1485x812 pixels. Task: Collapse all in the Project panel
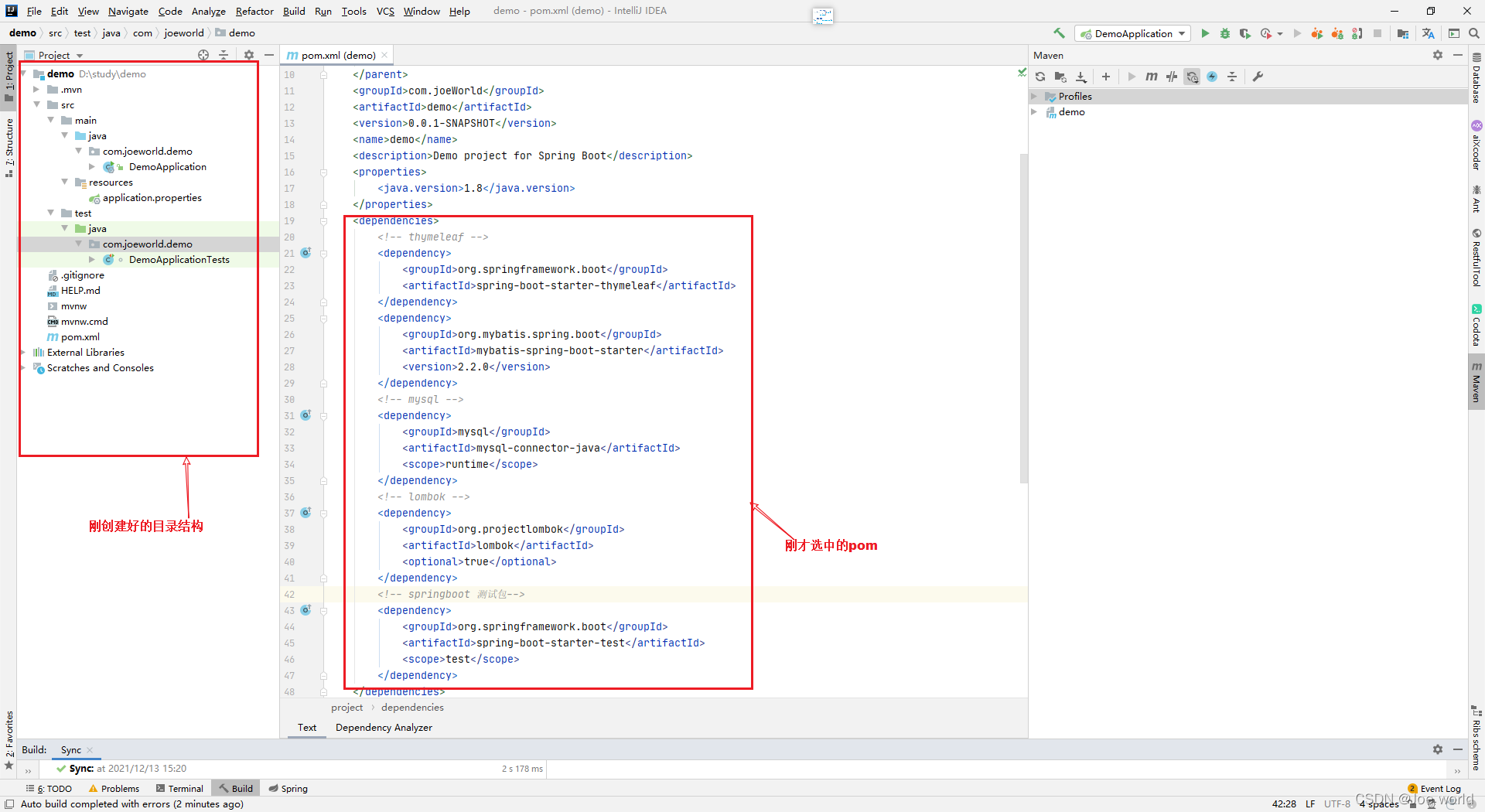pos(224,55)
